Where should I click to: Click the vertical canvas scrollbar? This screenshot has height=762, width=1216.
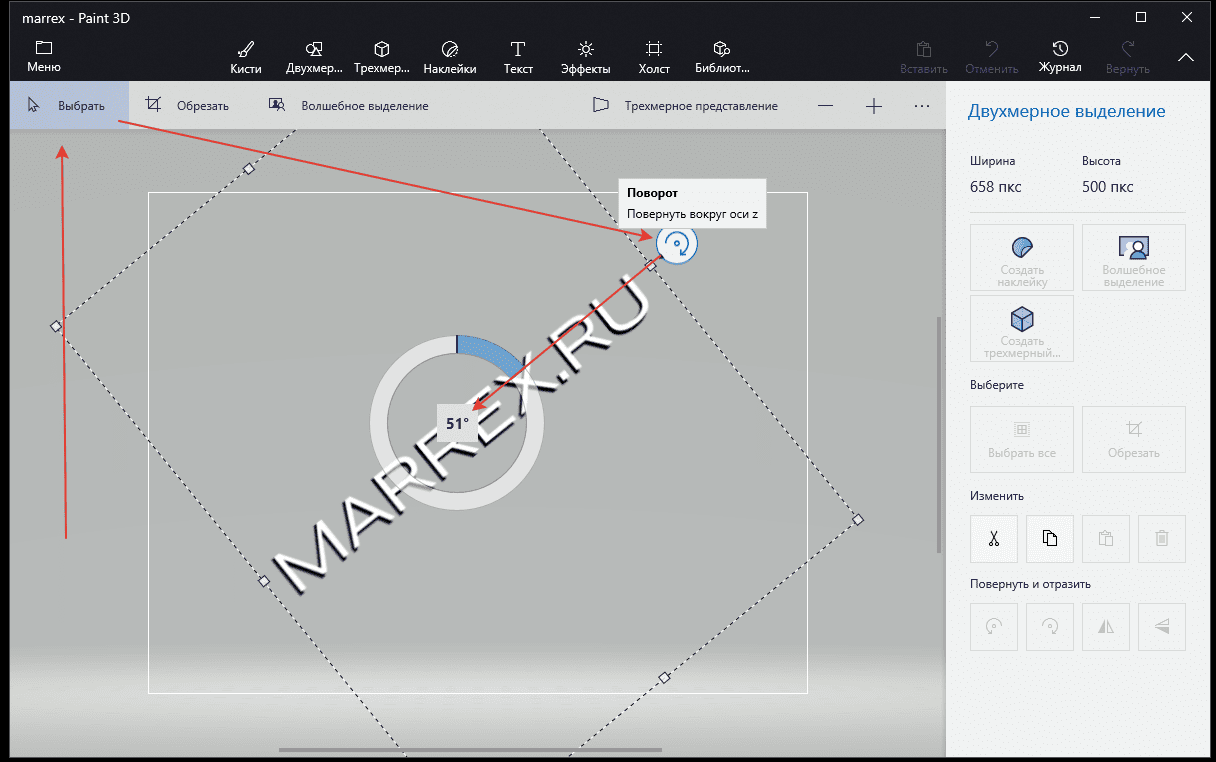click(x=939, y=435)
